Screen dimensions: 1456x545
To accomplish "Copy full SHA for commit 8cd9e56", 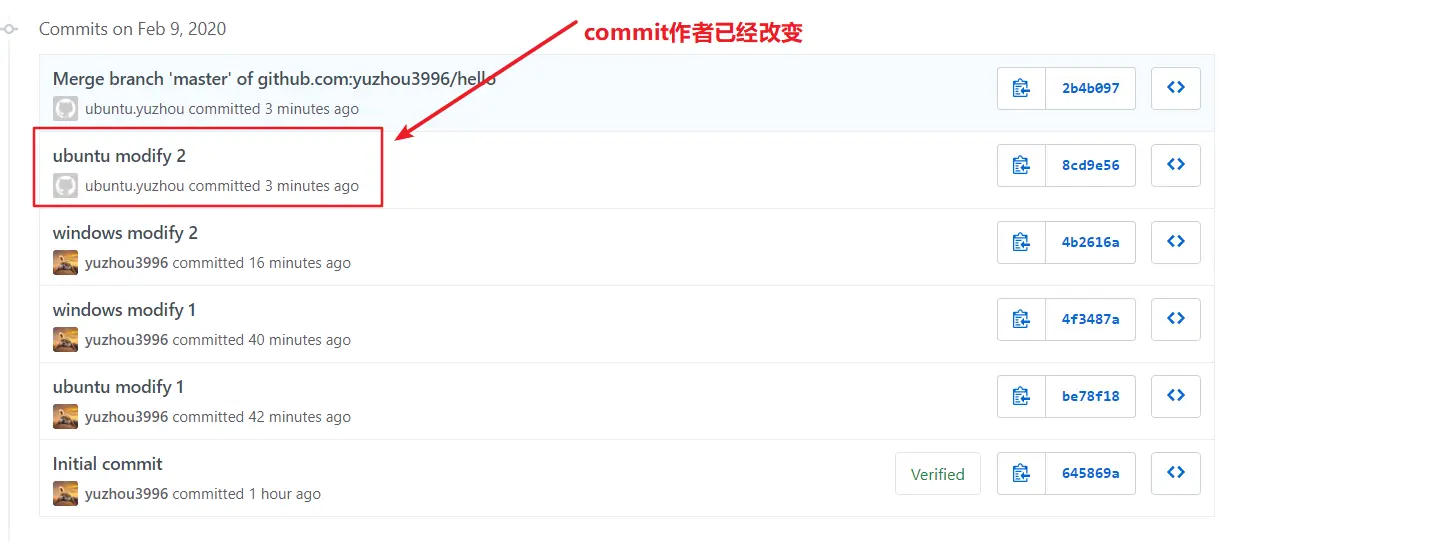I will [x=1021, y=165].
